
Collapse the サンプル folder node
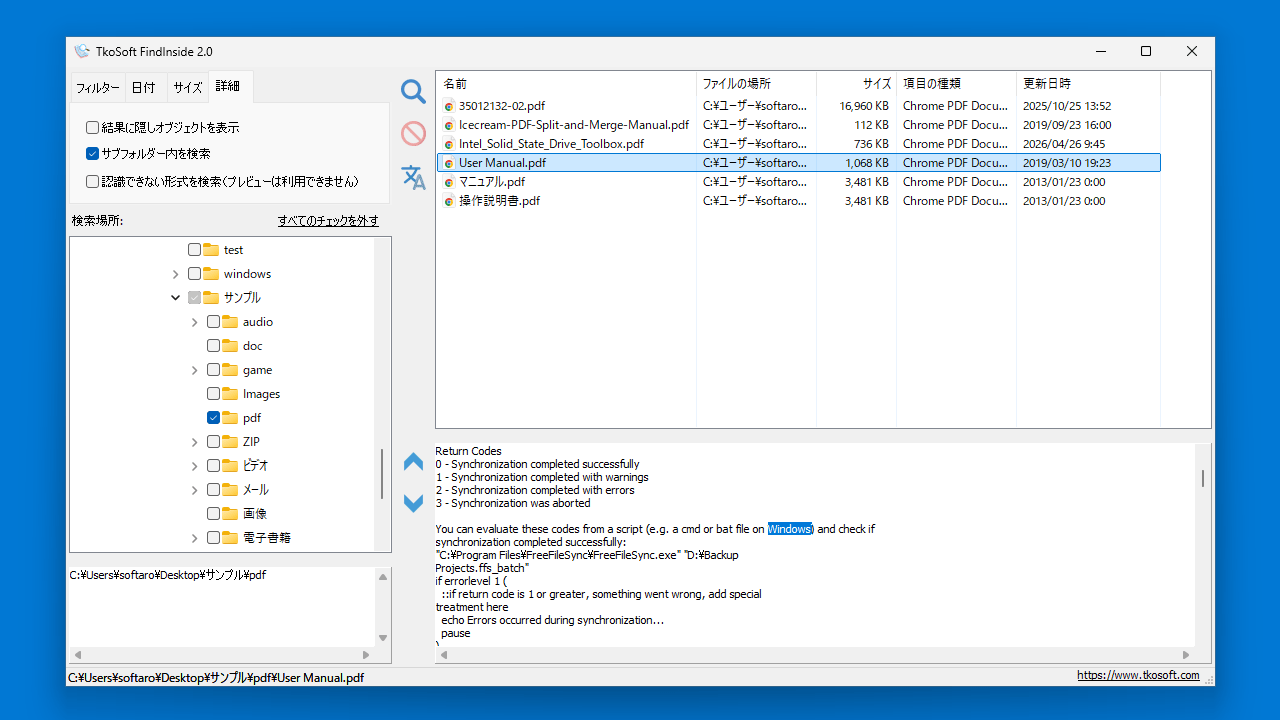[x=176, y=298]
